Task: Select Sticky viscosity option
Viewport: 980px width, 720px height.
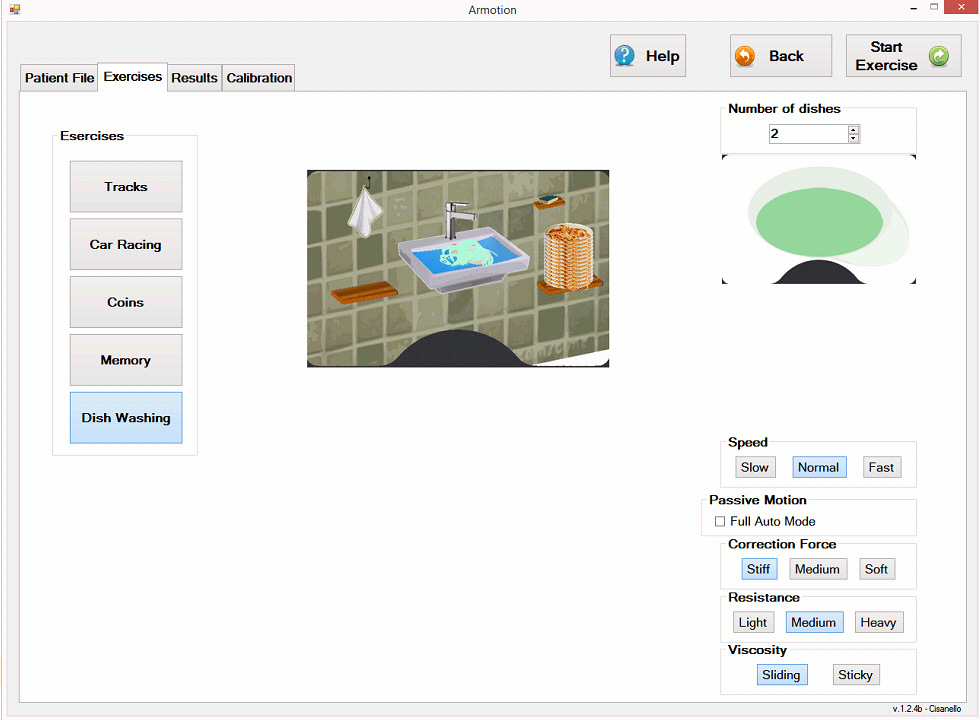Action: (x=856, y=674)
